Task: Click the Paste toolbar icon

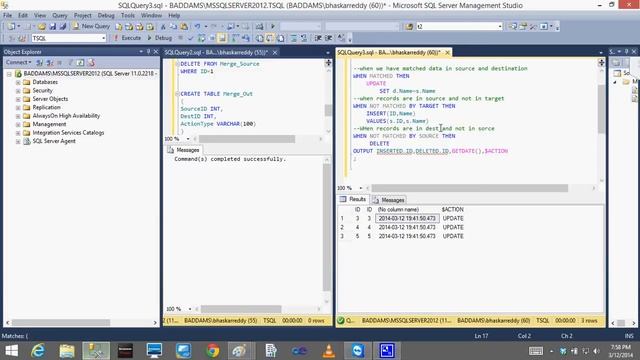Action: pyautogui.click(x=184, y=26)
